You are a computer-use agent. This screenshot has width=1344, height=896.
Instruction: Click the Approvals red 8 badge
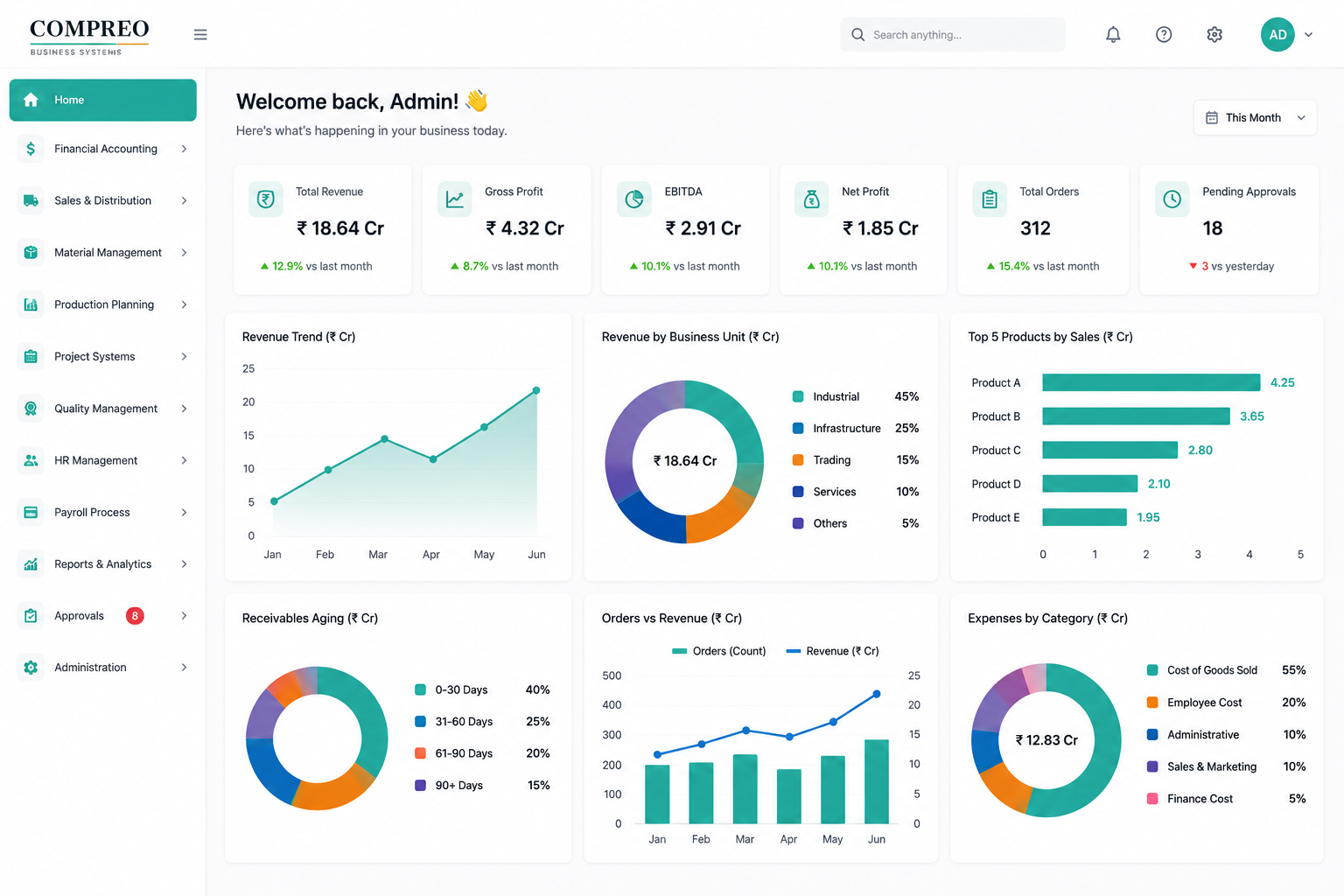tap(135, 616)
